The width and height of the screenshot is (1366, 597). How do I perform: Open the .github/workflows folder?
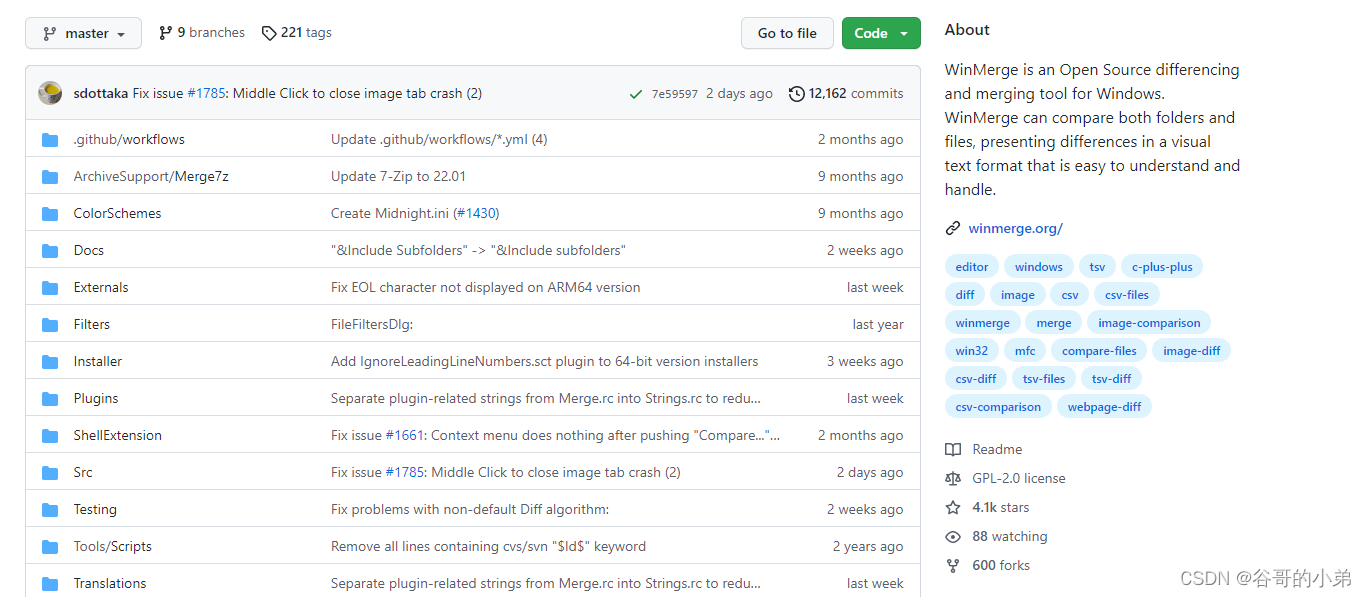pyautogui.click(x=129, y=140)
